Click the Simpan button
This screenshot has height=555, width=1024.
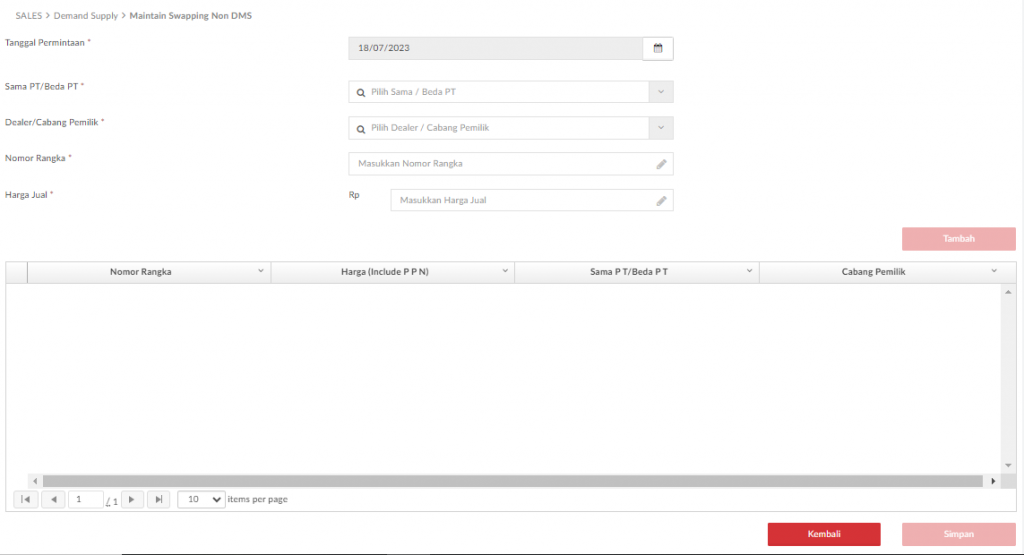[x=959, y=534]
